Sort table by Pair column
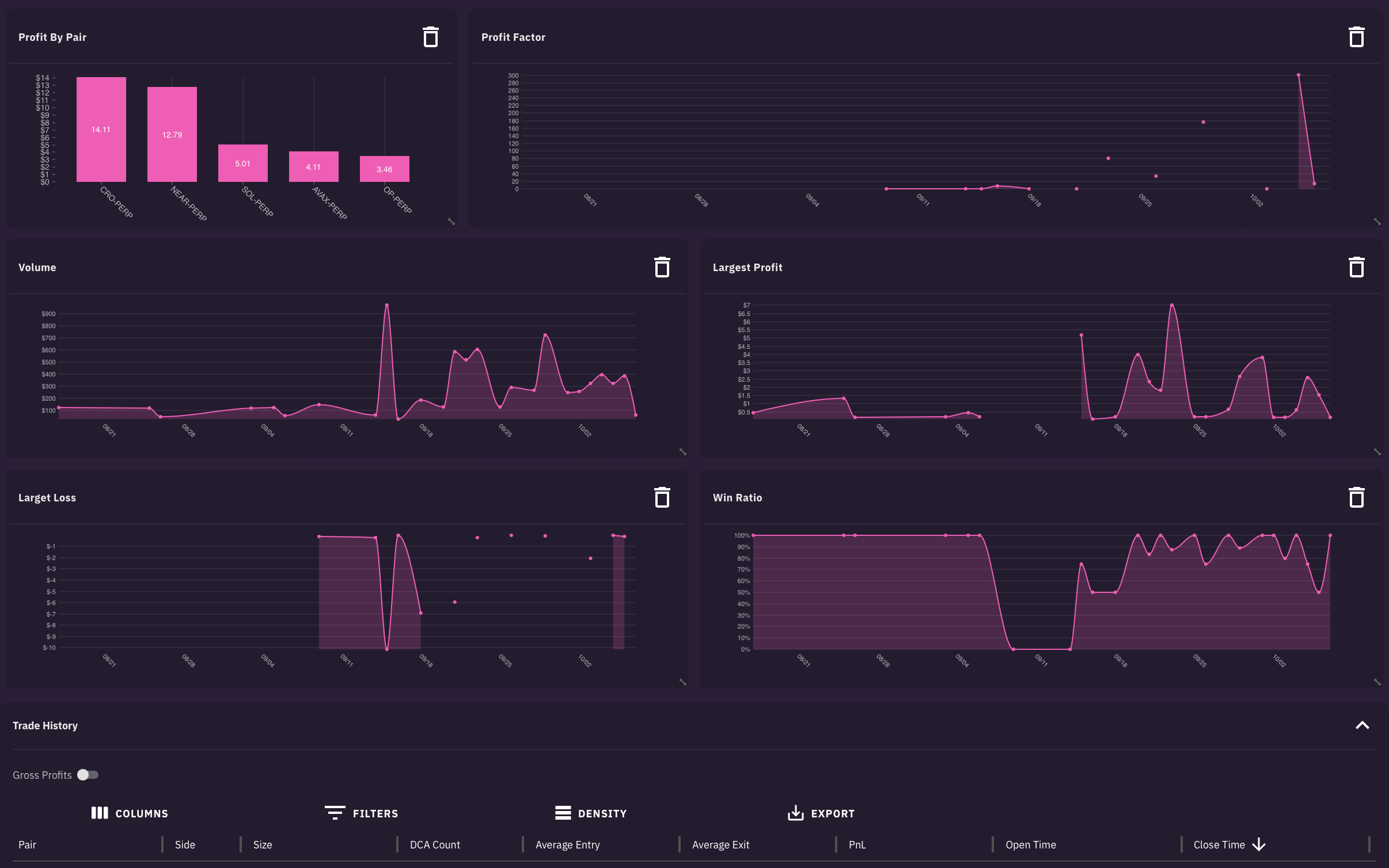Screen dimensions: 1389x868 [27, 844]
